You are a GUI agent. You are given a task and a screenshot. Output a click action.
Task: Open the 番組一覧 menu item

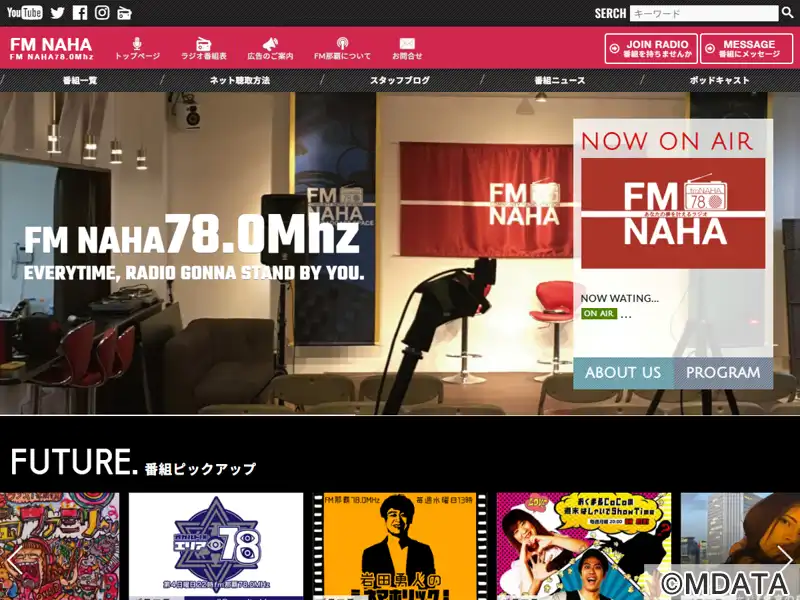80,80
